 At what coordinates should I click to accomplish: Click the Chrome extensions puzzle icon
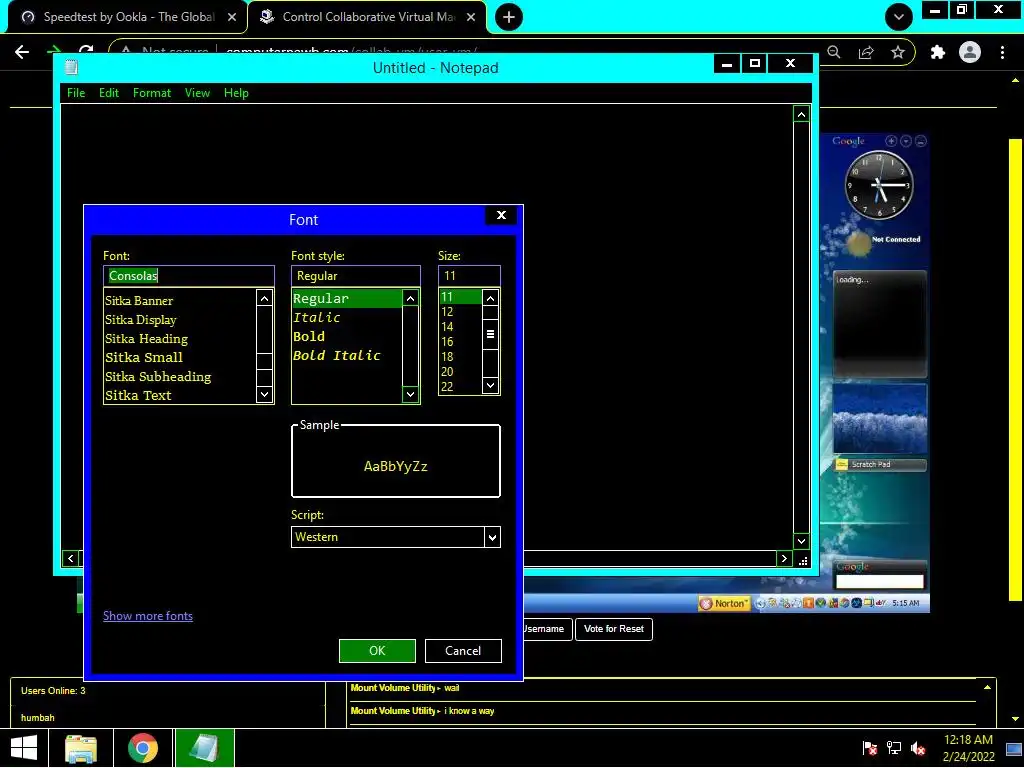[x=938, y=52]
